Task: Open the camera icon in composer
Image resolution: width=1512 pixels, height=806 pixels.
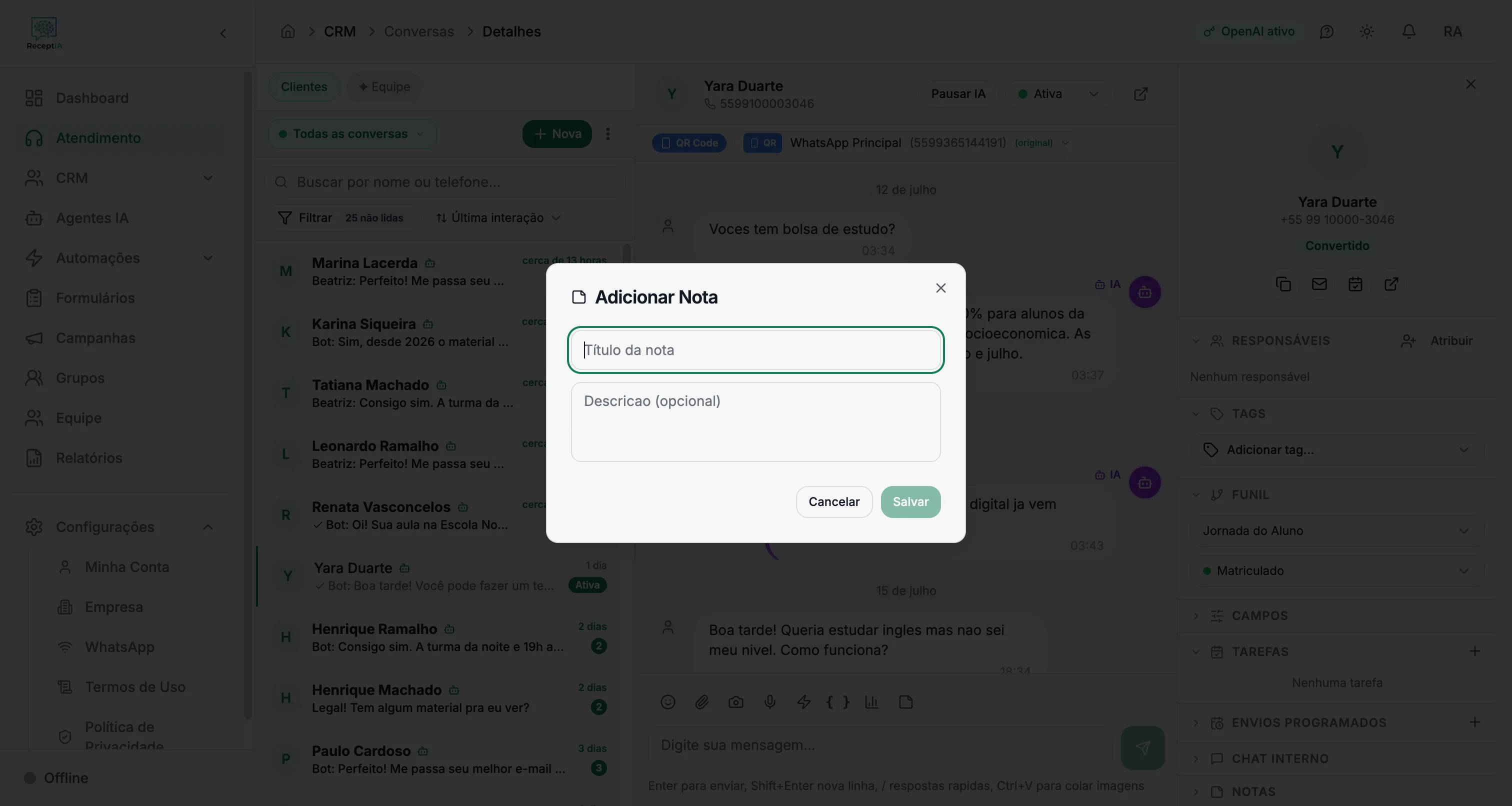Action: coord(735,702)
